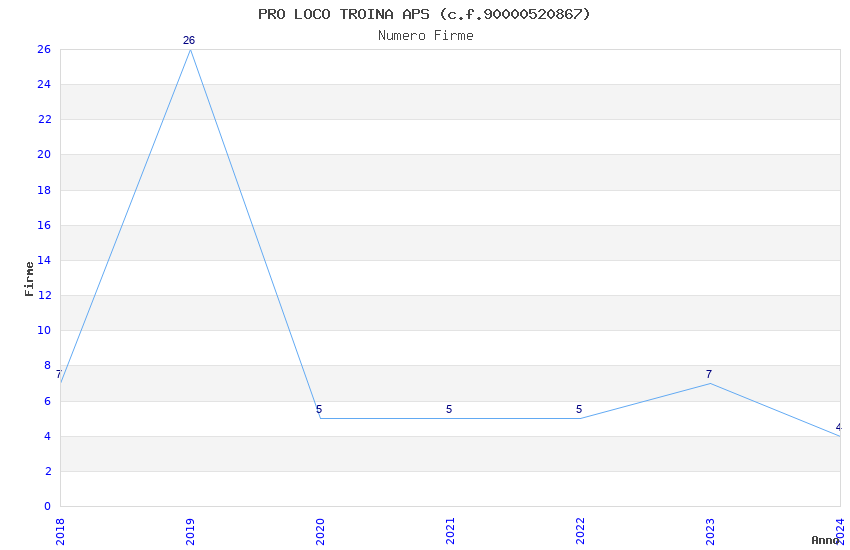Click the data label 5 above 2020
Screen dimensions: 850x550
tap(319, 409)
